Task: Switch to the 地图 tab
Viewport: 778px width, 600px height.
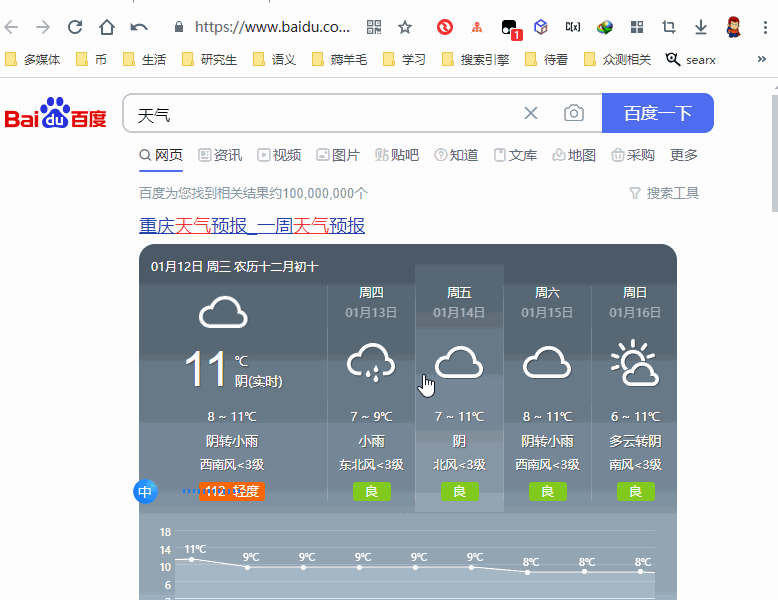Action: [574, 155]
